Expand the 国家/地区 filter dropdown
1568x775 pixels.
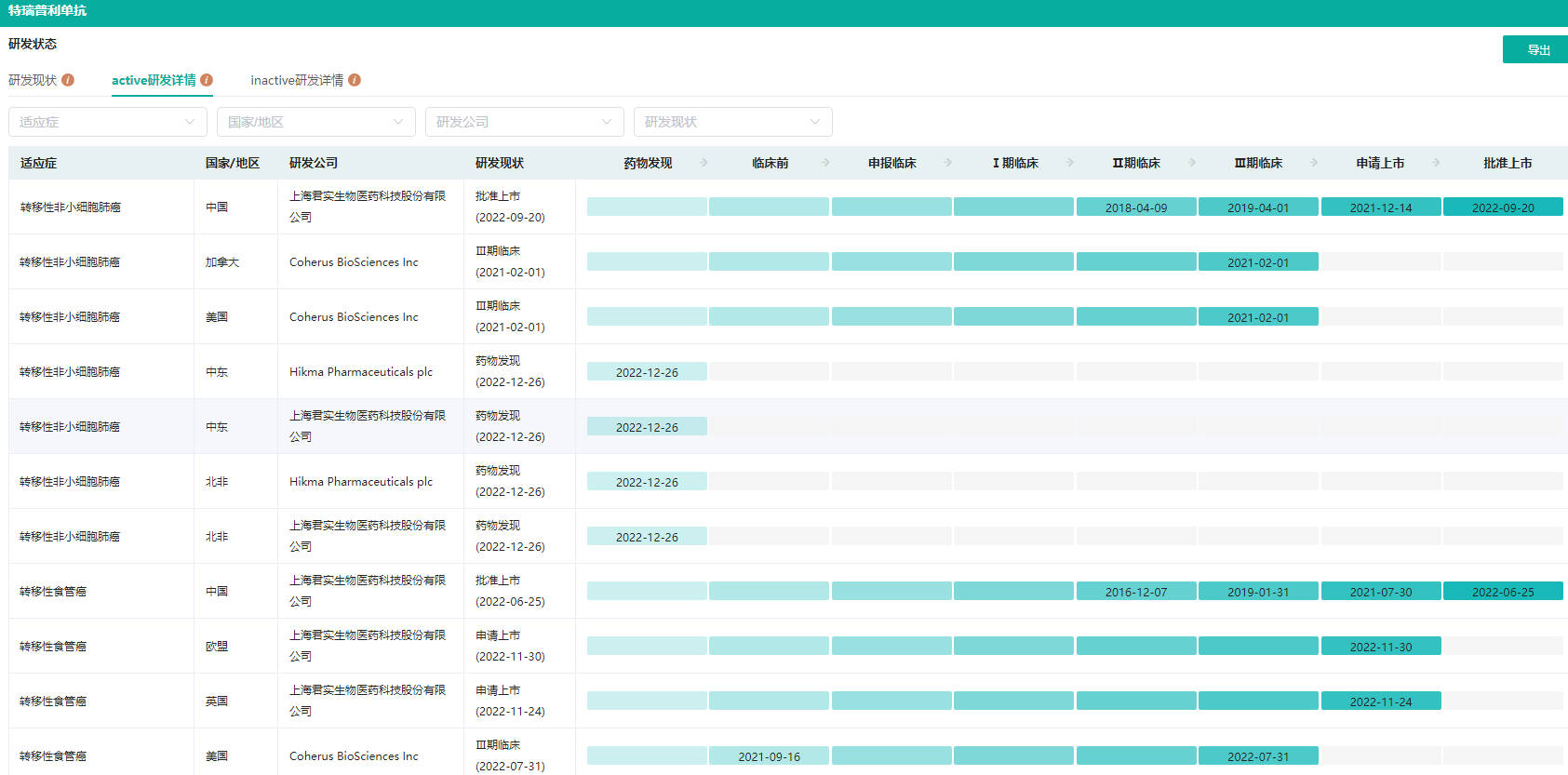(316, 122)
